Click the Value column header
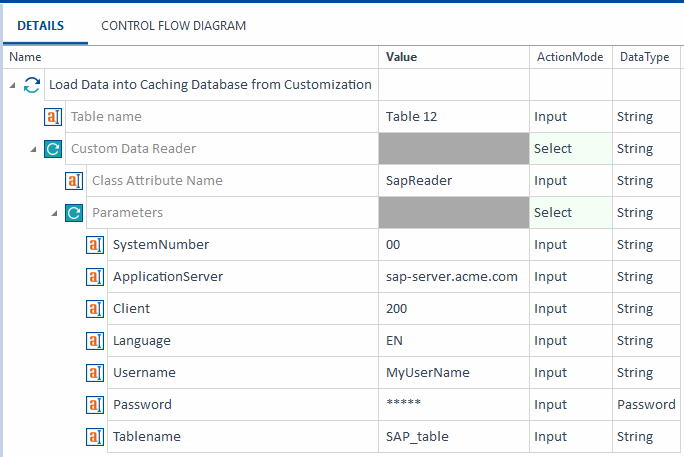Screen dimensions: 684x457 (x=401, y=57)
